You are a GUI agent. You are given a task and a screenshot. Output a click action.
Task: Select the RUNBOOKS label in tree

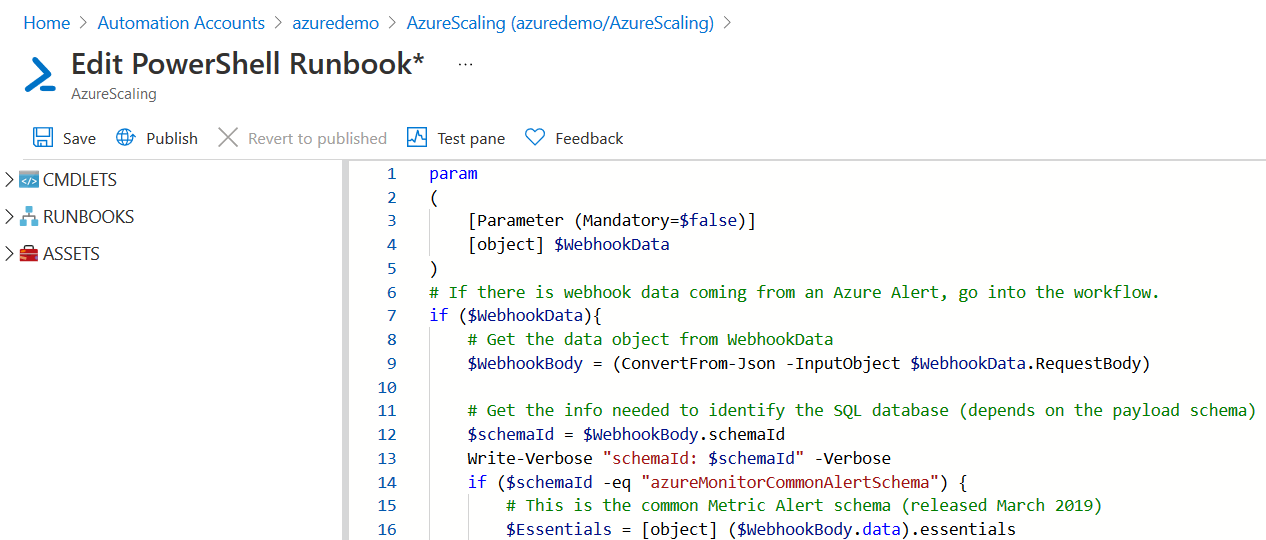[x=88, y=217]
